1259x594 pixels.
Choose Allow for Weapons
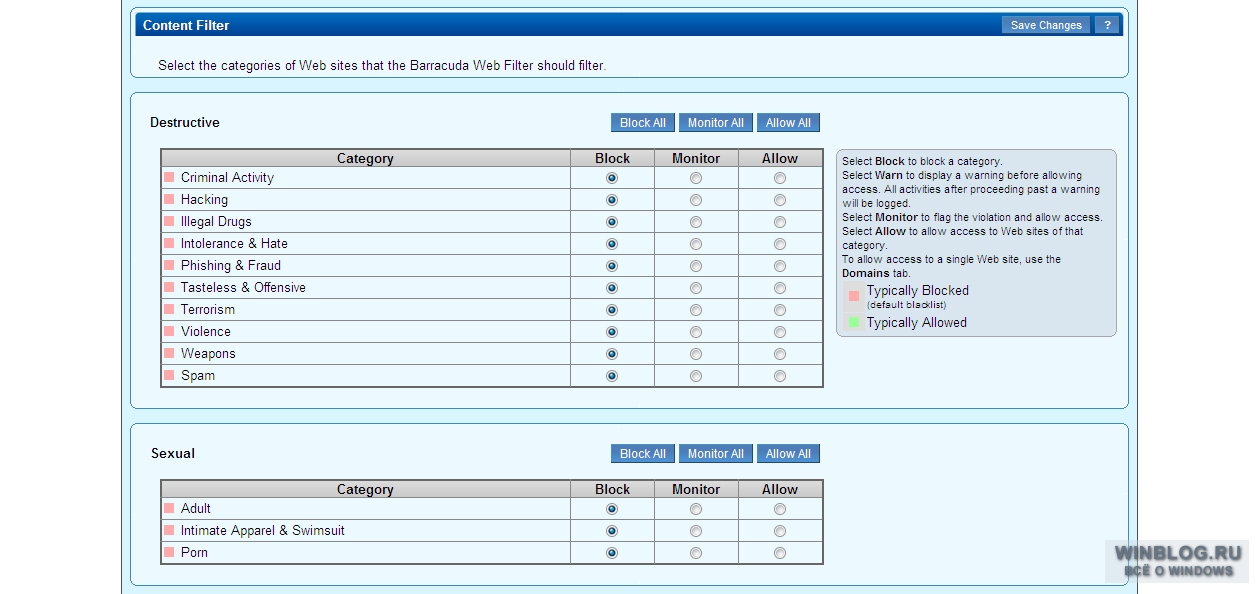click(780, 354)
